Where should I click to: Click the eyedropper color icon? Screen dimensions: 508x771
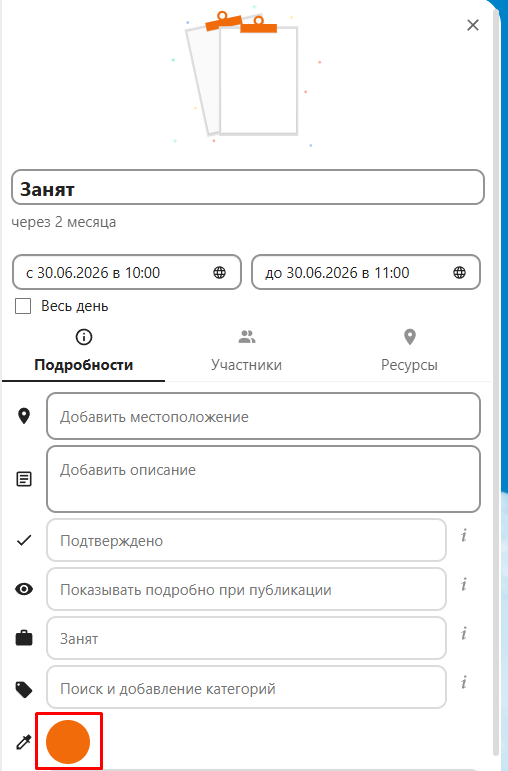click(x=24, y=742)
